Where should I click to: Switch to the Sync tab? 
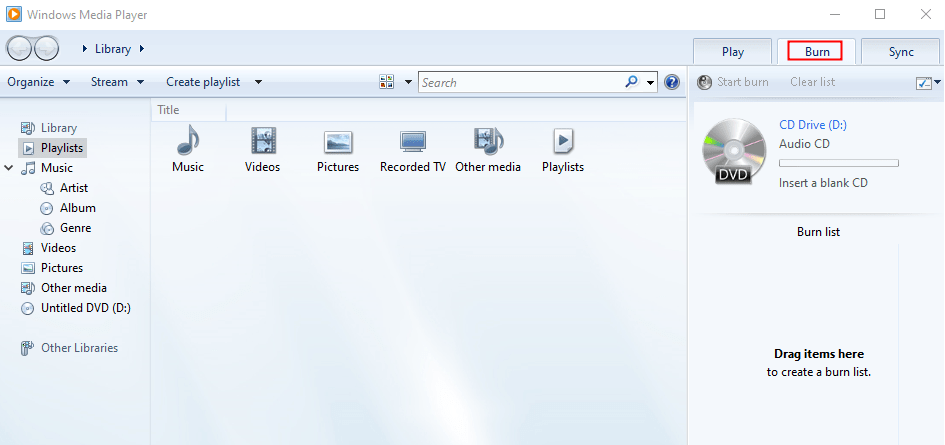point(901,52)
